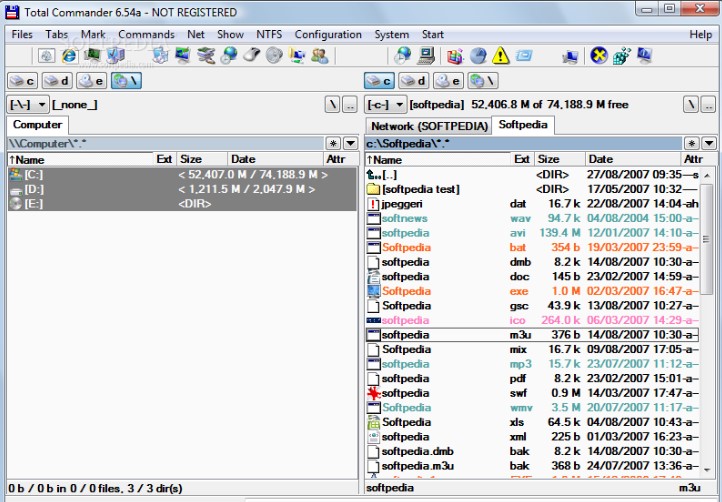The height and width of the screenshot is (502, 722).
Task: Click the blue circle with yellow X icon
Action: 599,56
